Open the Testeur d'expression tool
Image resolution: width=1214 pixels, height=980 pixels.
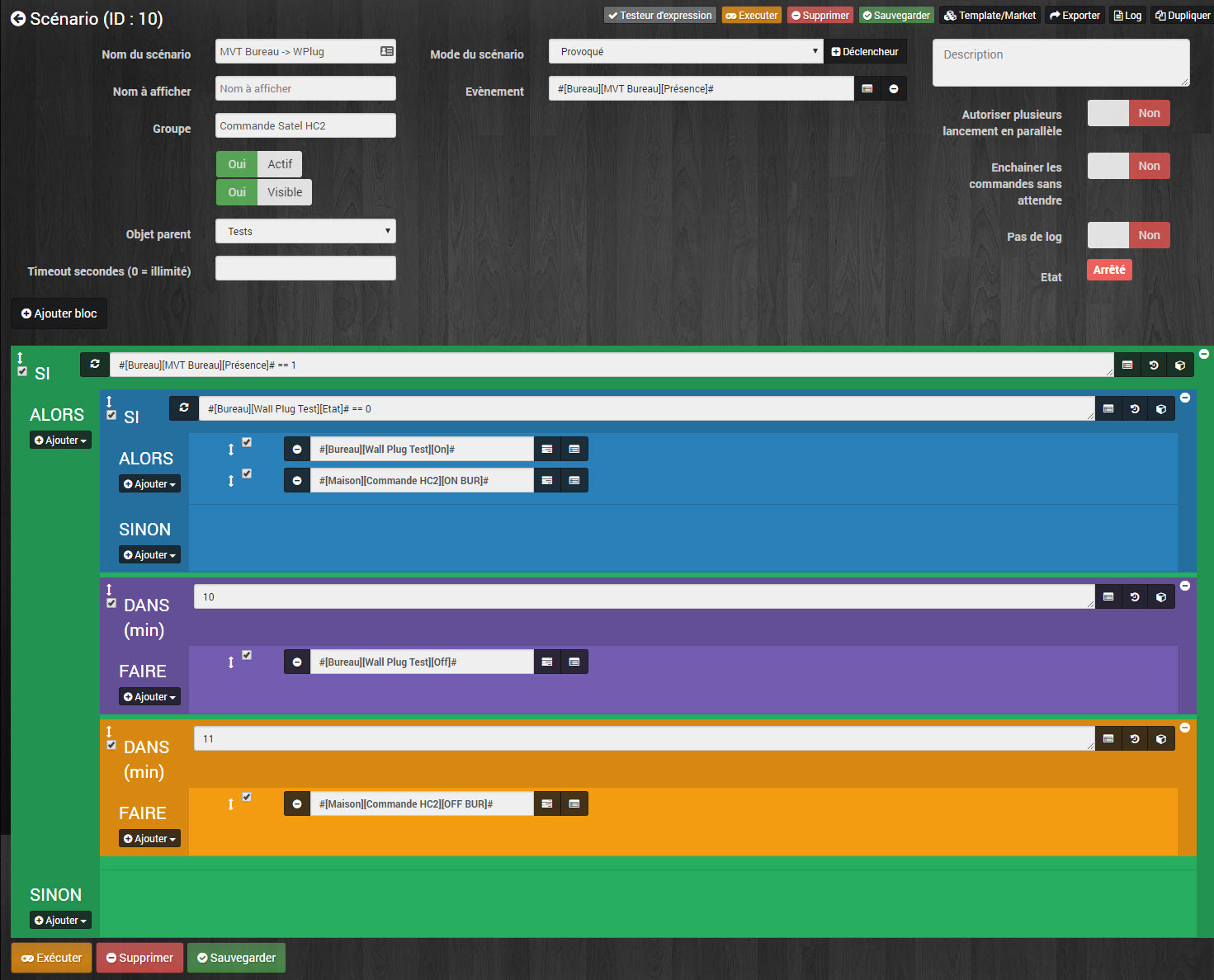tap(659, 15)
